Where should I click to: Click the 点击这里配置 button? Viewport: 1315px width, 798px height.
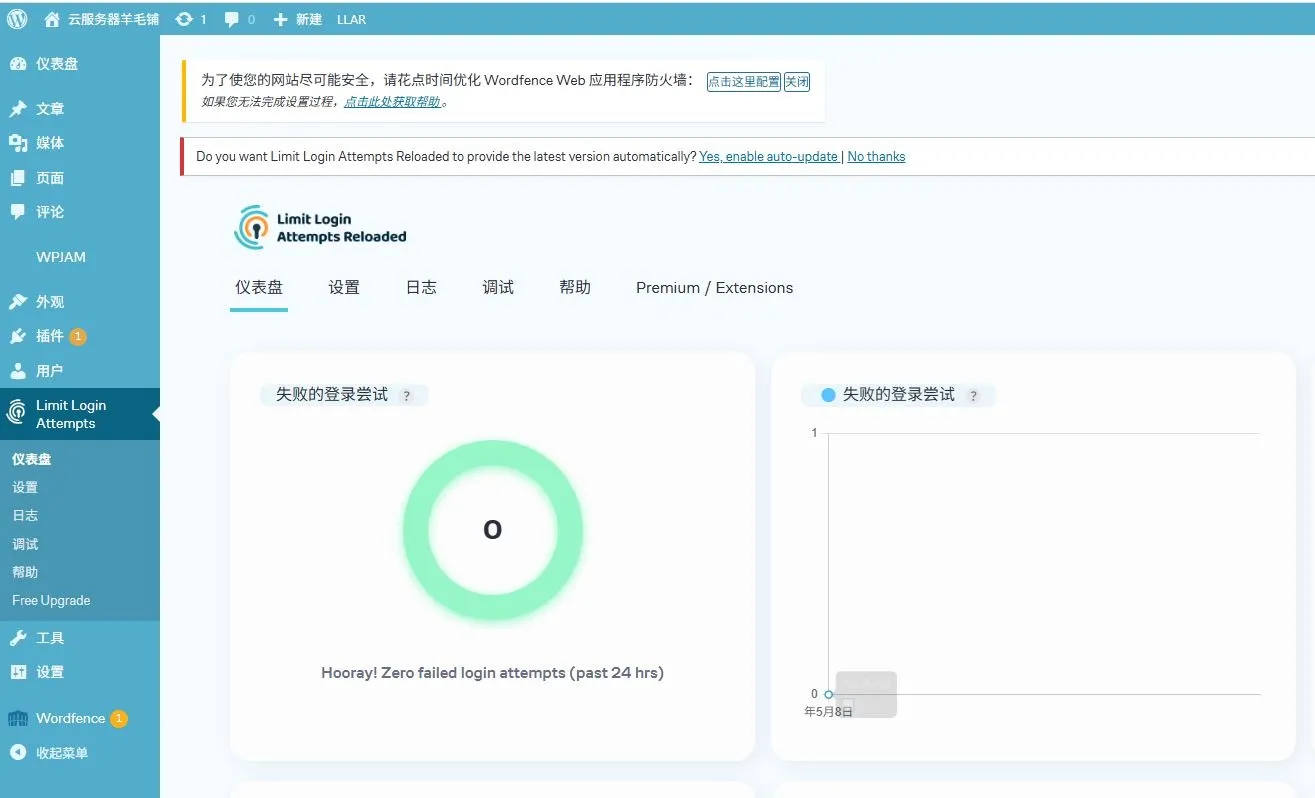coord(744,82)
